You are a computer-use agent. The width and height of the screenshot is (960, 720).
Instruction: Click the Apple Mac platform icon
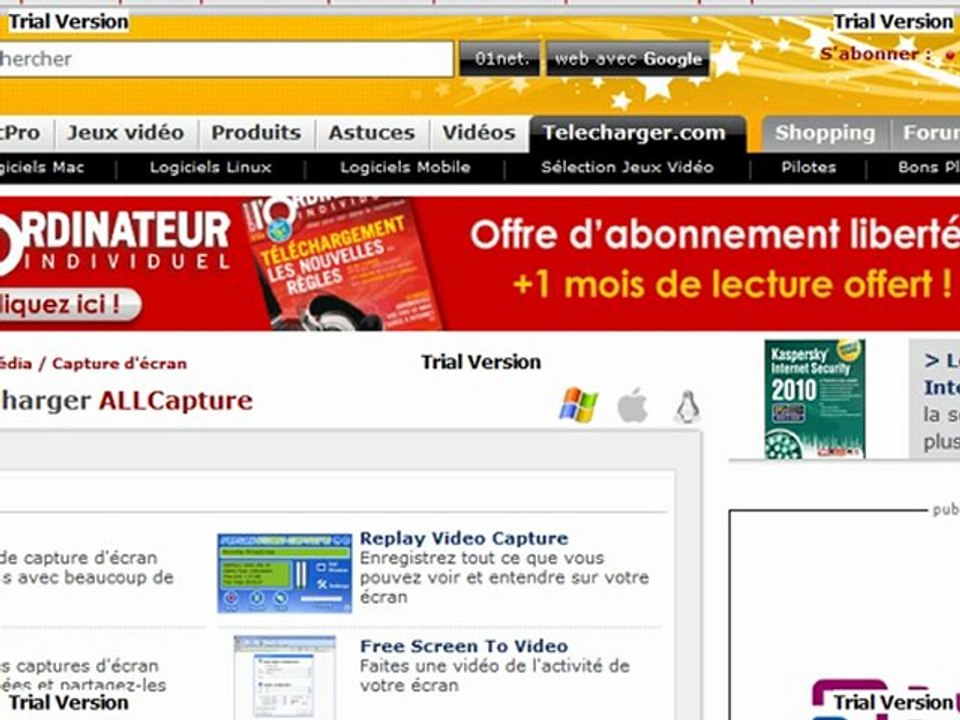pos(632,405)
